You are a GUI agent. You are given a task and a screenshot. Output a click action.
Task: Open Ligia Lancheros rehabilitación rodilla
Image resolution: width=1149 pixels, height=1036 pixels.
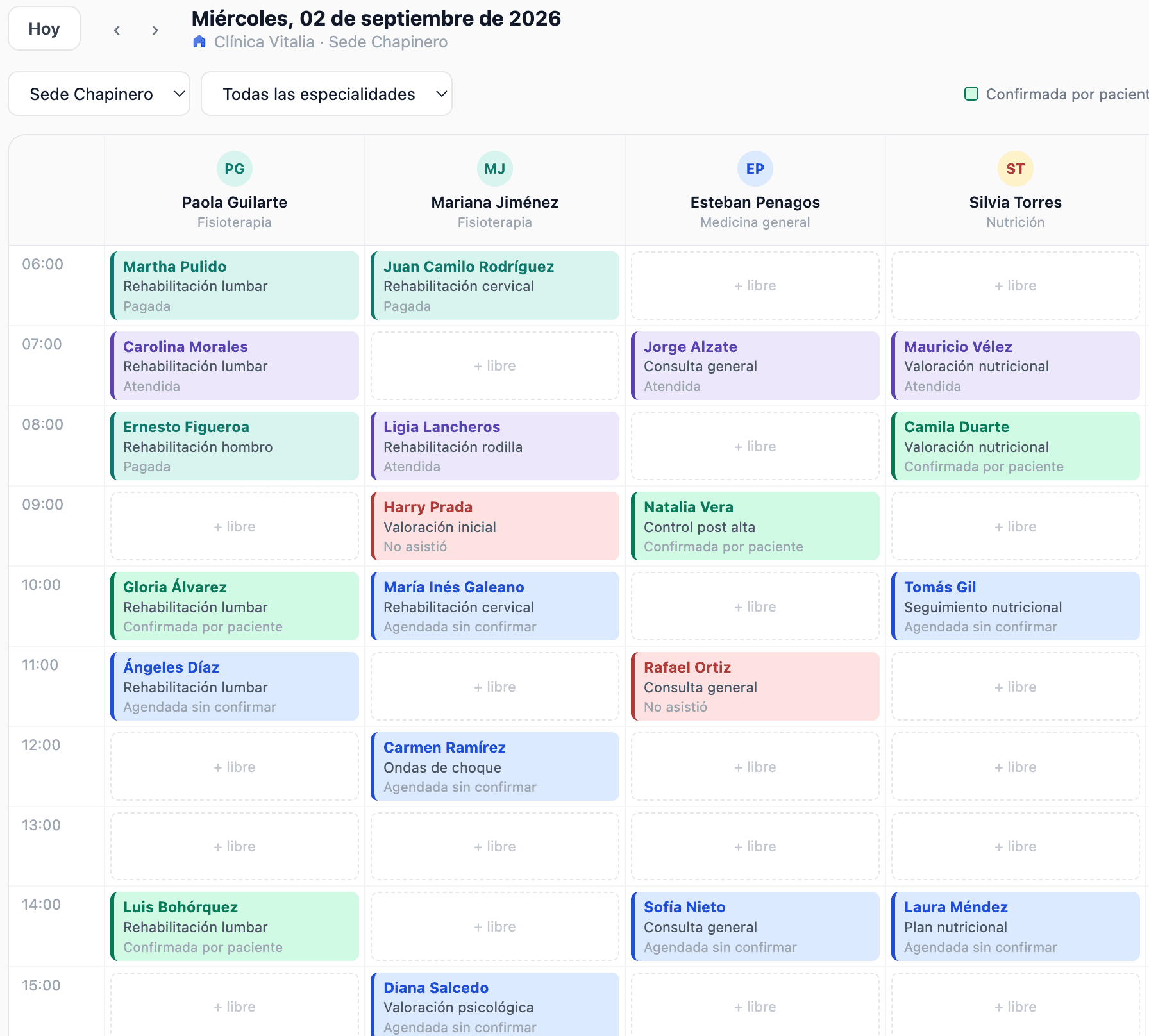(x=495, y=446)
